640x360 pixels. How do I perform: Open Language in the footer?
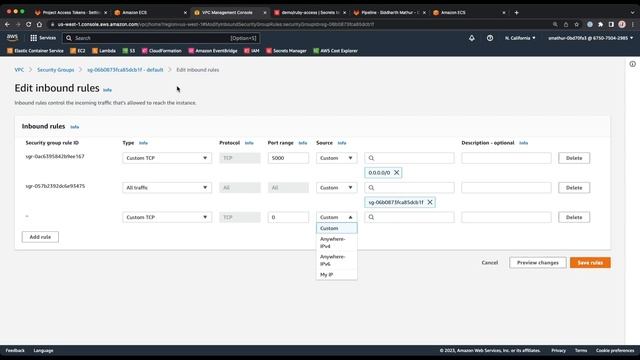point(43,351)
